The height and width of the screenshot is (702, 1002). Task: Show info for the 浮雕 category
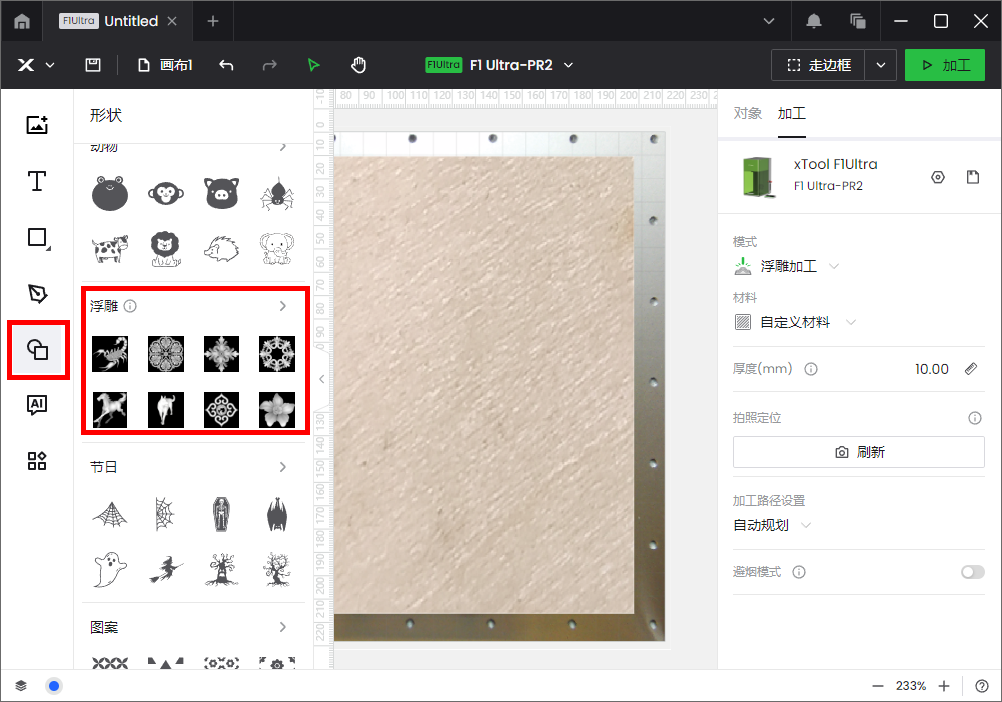[x=130, y=306]
